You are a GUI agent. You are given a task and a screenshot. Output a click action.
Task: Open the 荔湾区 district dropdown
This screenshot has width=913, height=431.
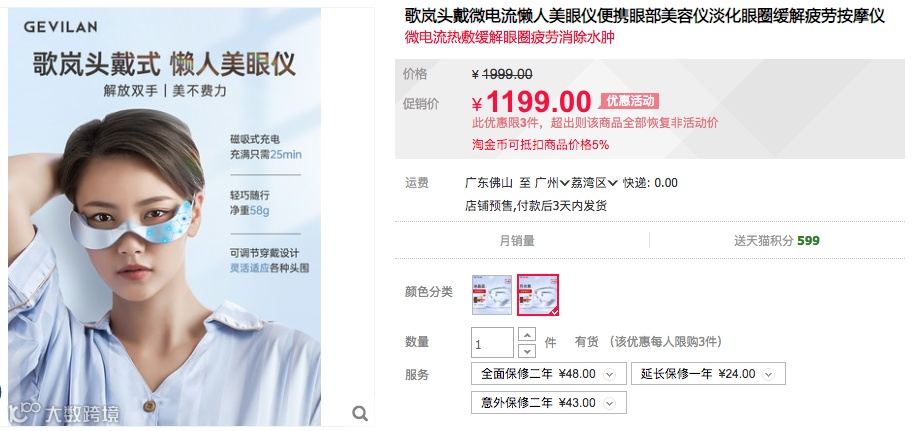(x=594, y=183)
